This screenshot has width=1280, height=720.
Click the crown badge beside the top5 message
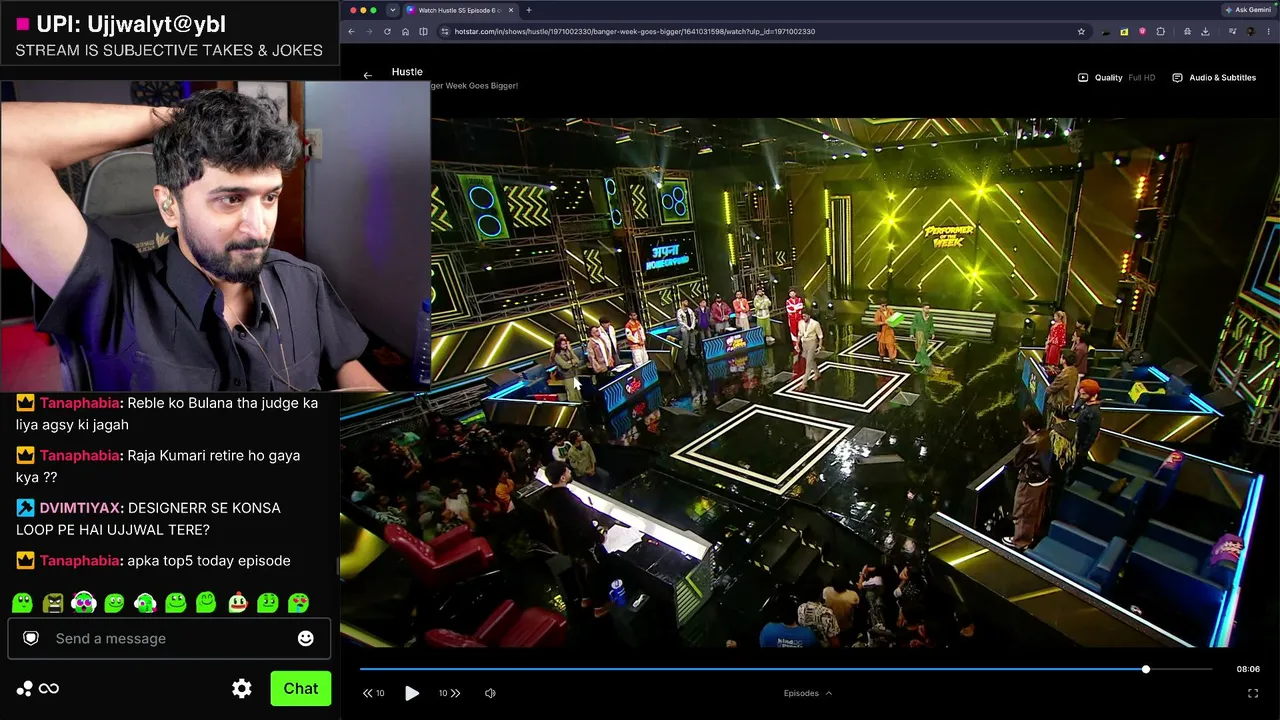[25, 561]
